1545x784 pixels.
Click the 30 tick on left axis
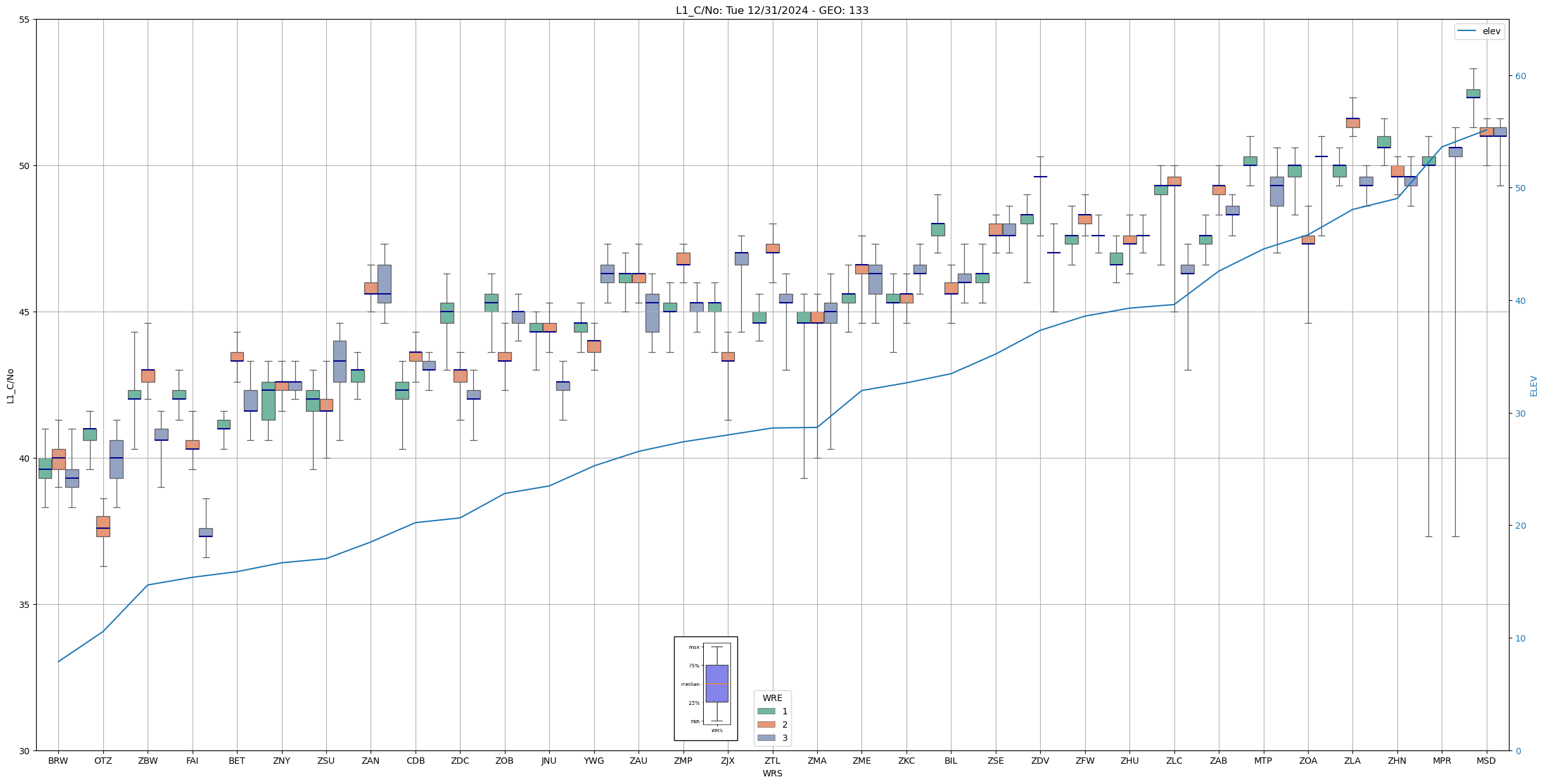pos(25,751)
